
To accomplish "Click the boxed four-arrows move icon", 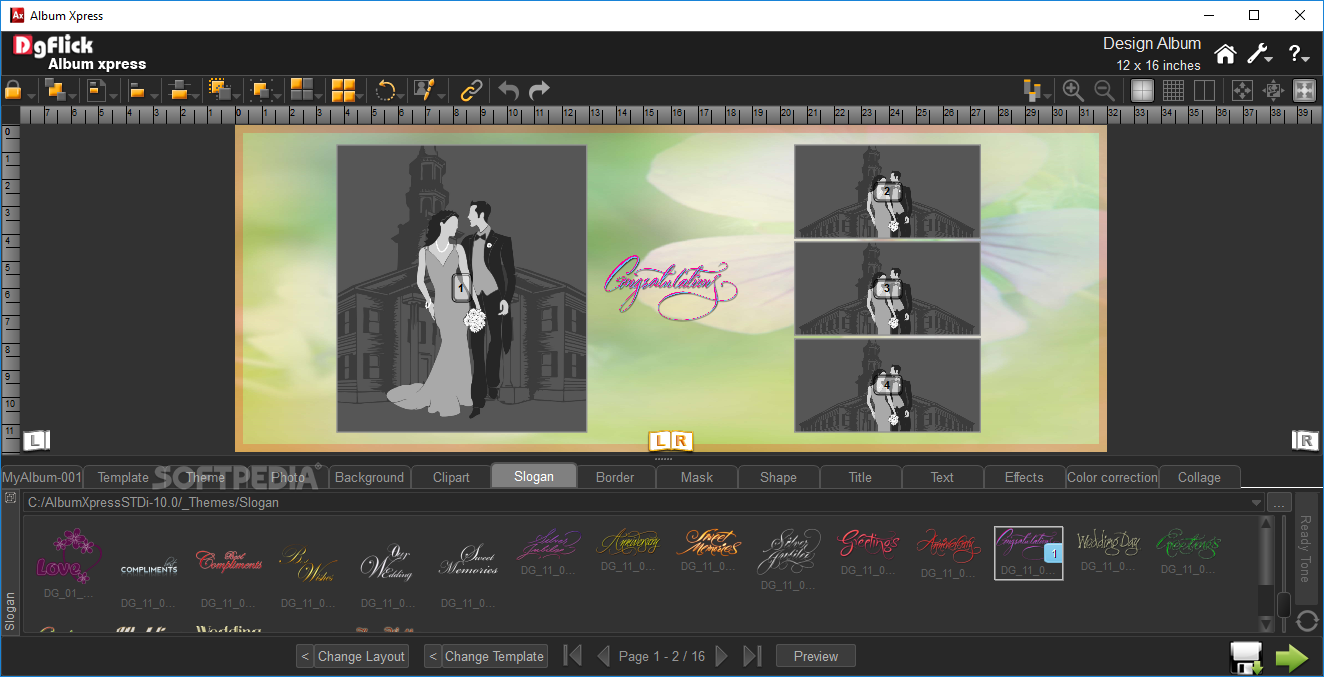I will pyautogui.click(x=1242, y=90).
